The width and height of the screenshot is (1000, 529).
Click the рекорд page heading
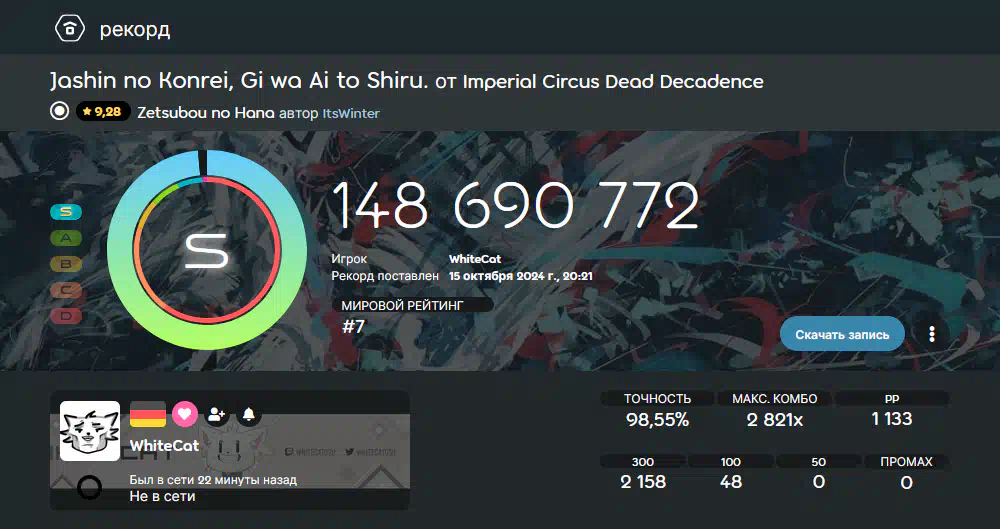click(x=135, y=30)
